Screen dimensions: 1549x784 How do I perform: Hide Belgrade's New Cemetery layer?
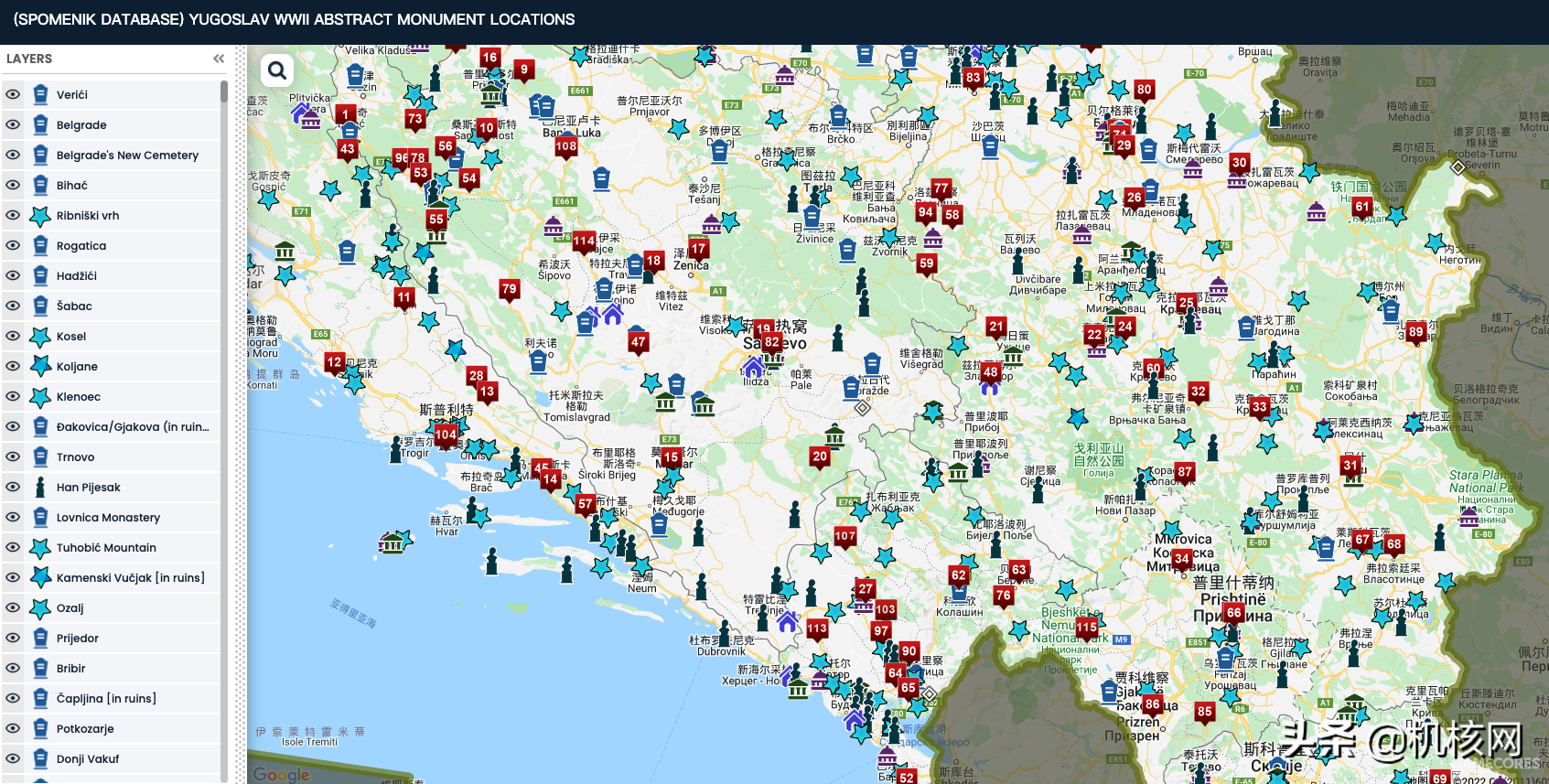pyautogui.click(x=13, y=155)
